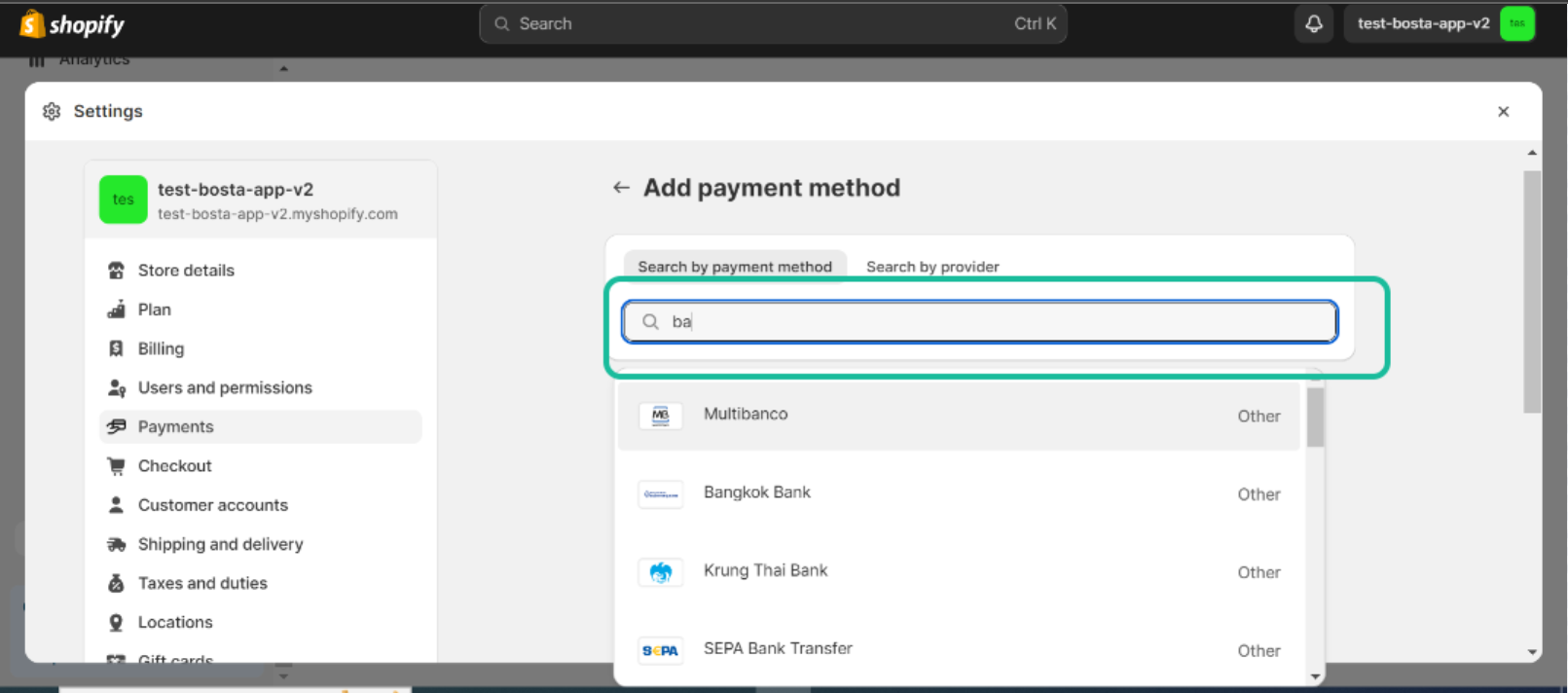Click the Shopify logo

coord(72,24)
